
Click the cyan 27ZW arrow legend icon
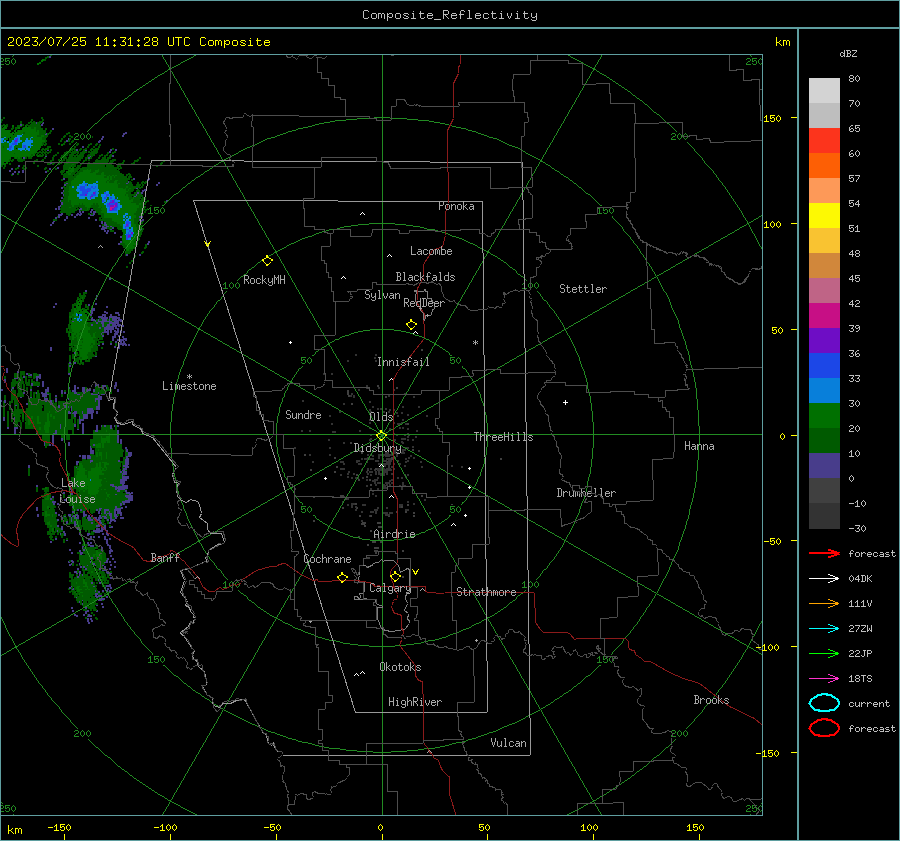[x=824, y=628]
